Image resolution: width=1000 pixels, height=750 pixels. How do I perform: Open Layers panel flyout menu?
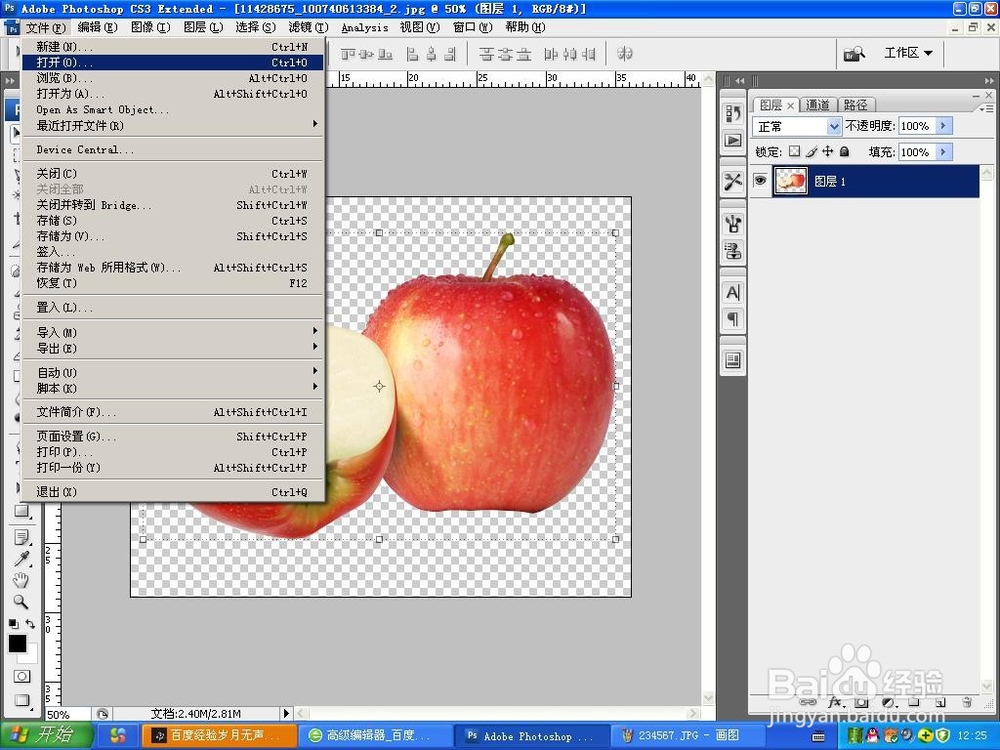pyautogui.click(x=987, y=108)
